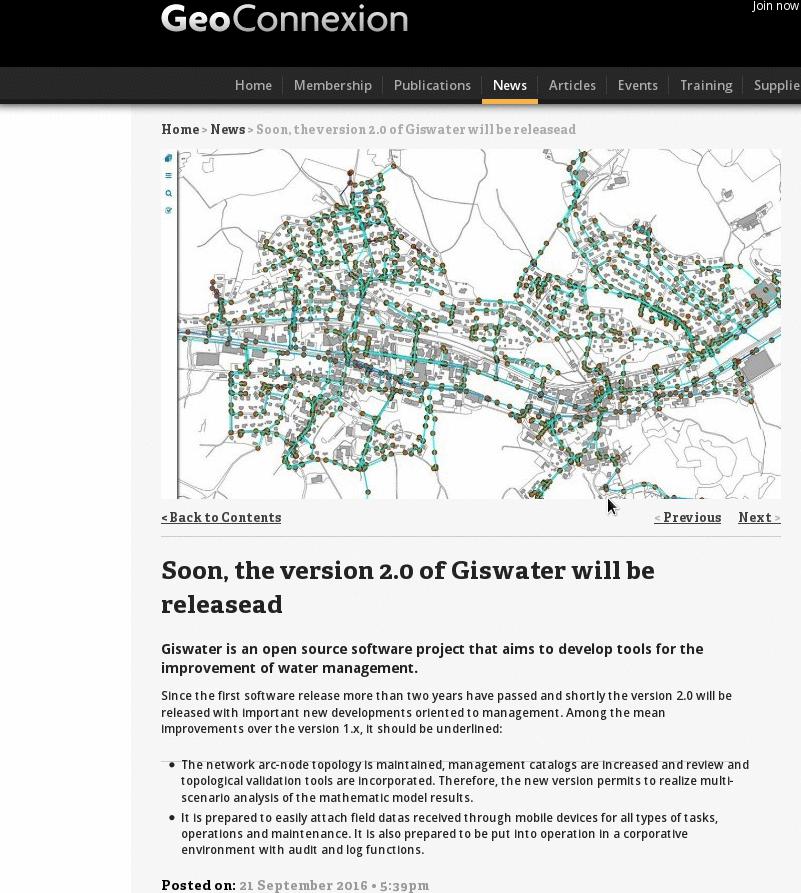Click the checkmark icon in map sidebar

[168, 210]
